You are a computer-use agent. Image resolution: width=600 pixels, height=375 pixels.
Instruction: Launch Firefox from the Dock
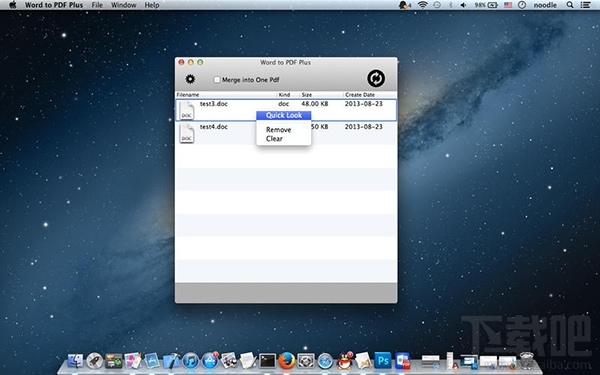tap(287, 361)
